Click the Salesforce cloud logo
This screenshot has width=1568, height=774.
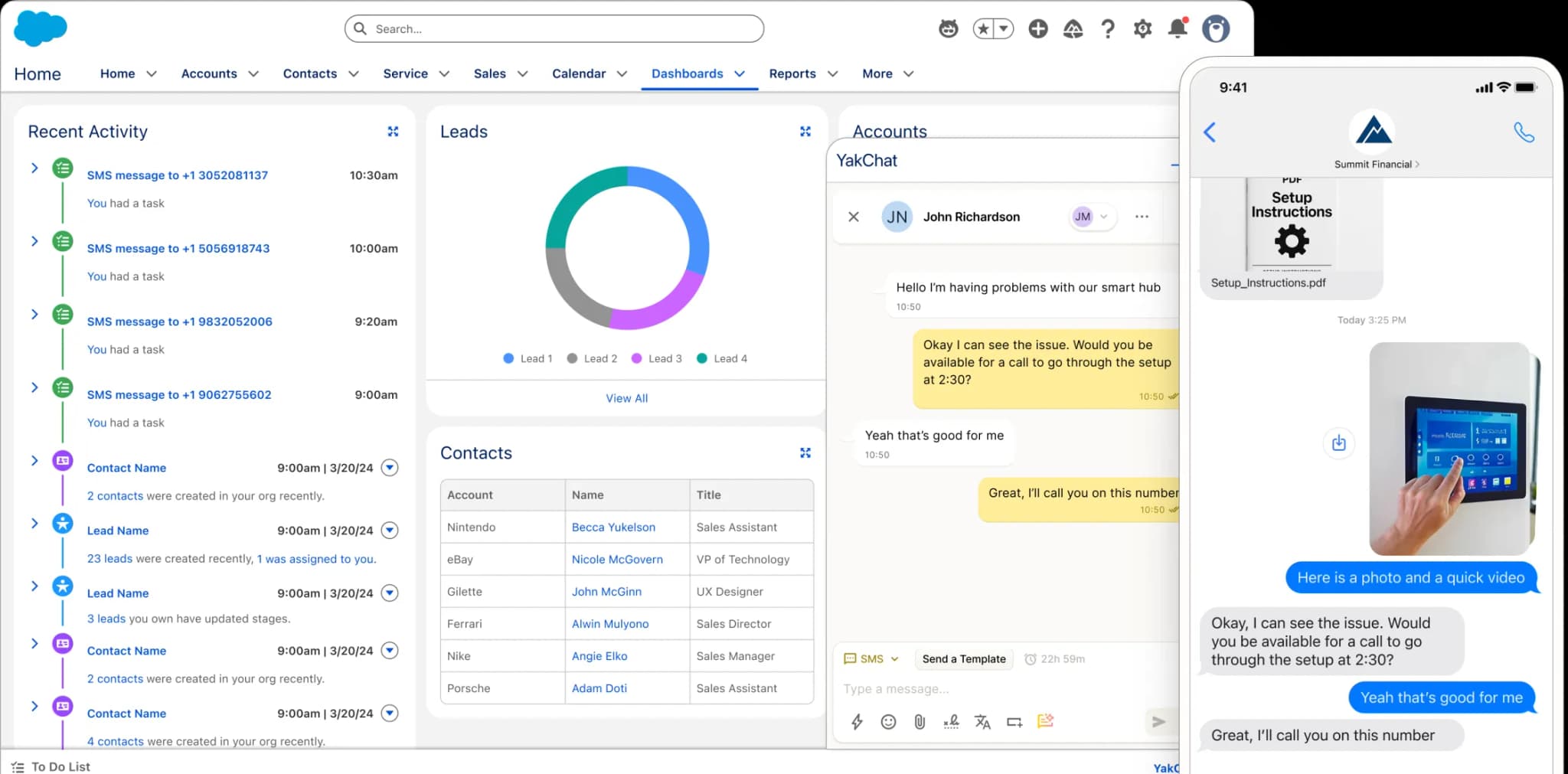[41, 28]
